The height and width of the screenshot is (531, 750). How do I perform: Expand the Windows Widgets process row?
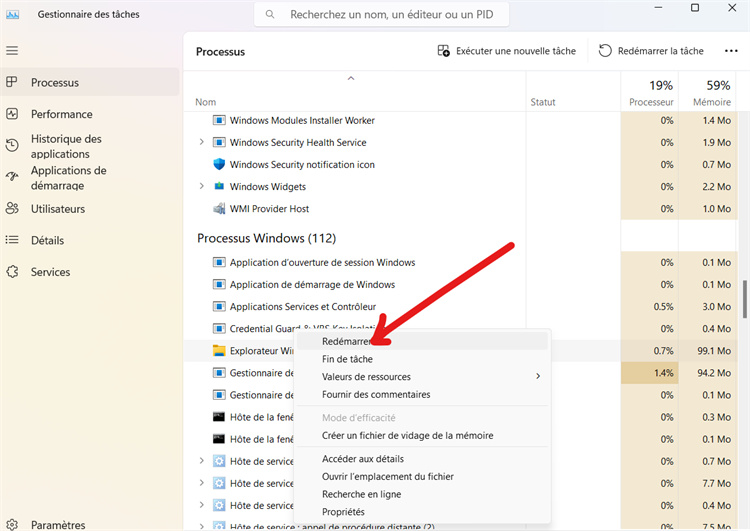pos(201,187)
